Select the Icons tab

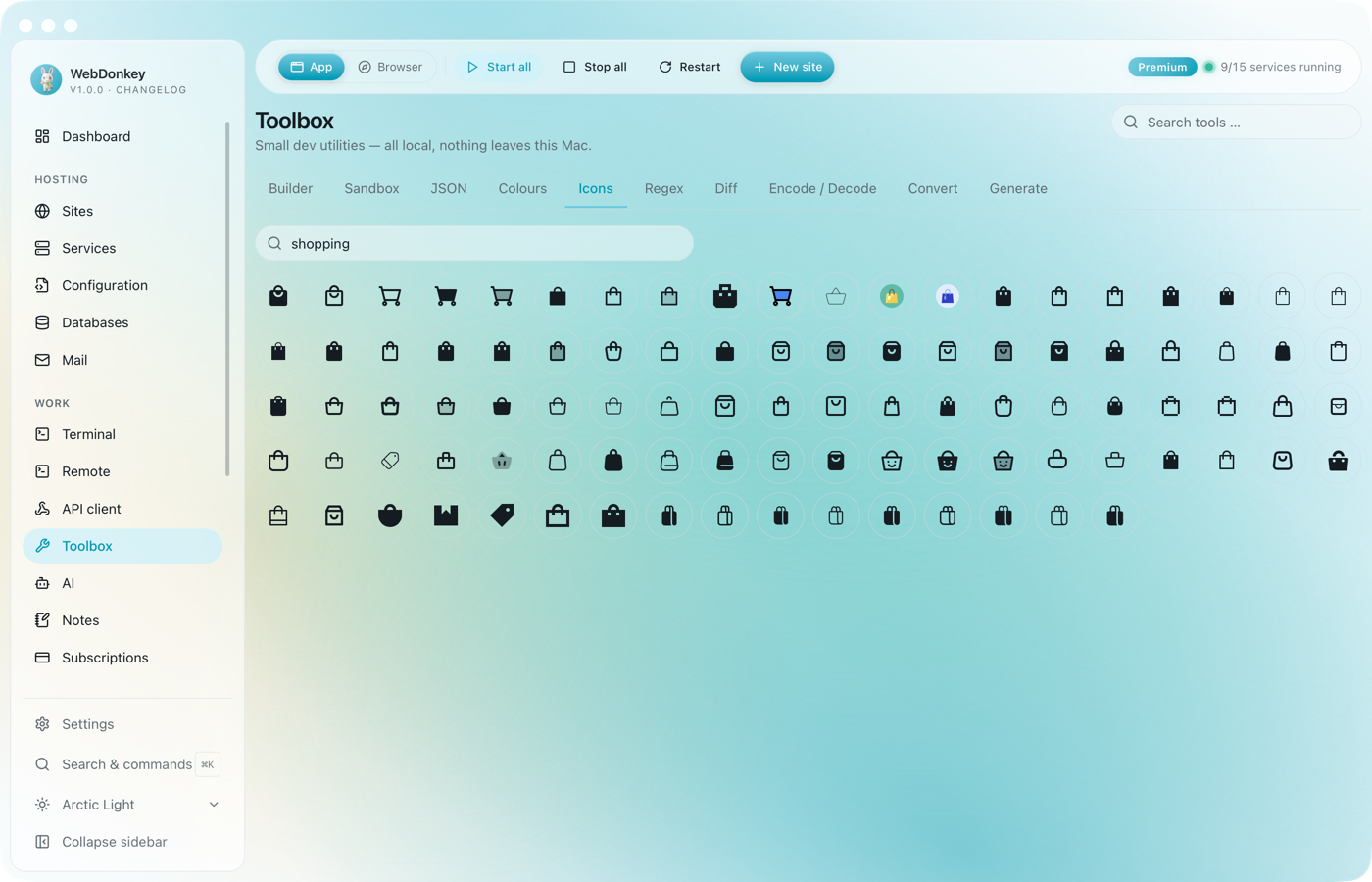pos(596,188)
